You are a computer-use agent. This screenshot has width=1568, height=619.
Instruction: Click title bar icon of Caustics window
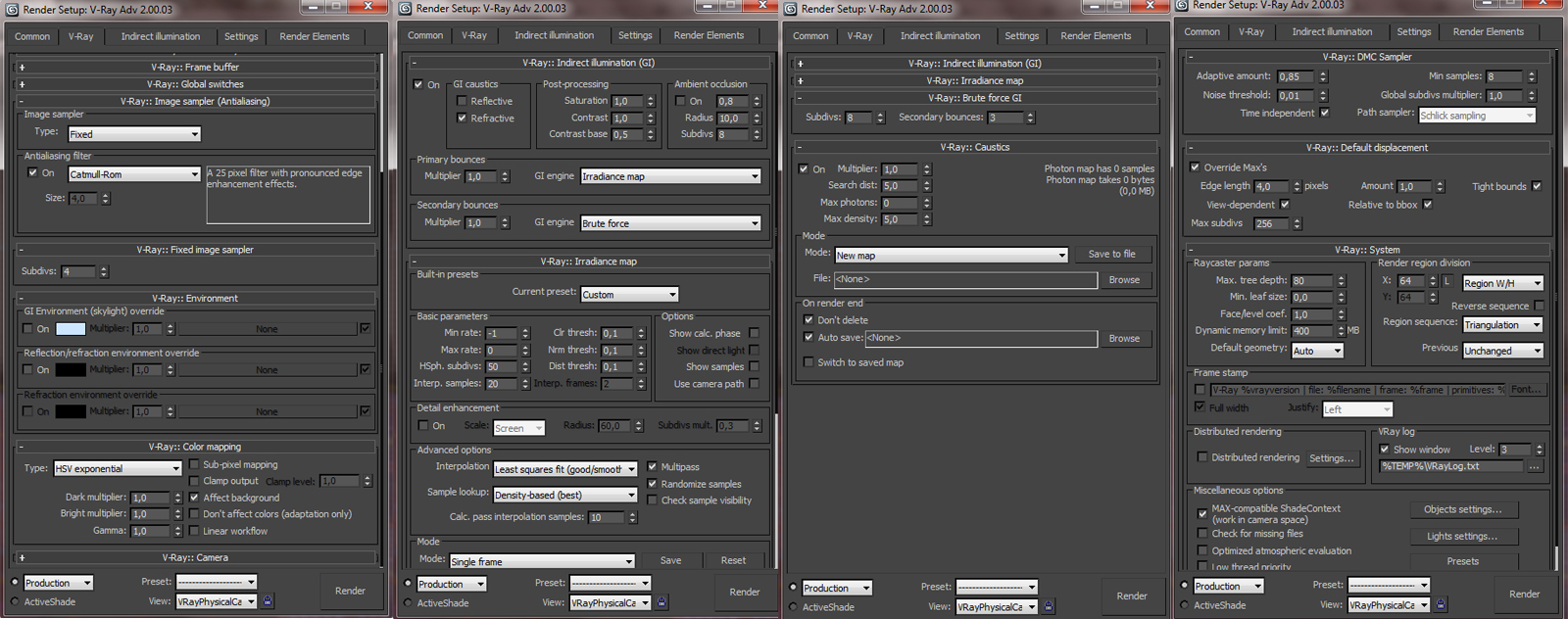[792, 8]
